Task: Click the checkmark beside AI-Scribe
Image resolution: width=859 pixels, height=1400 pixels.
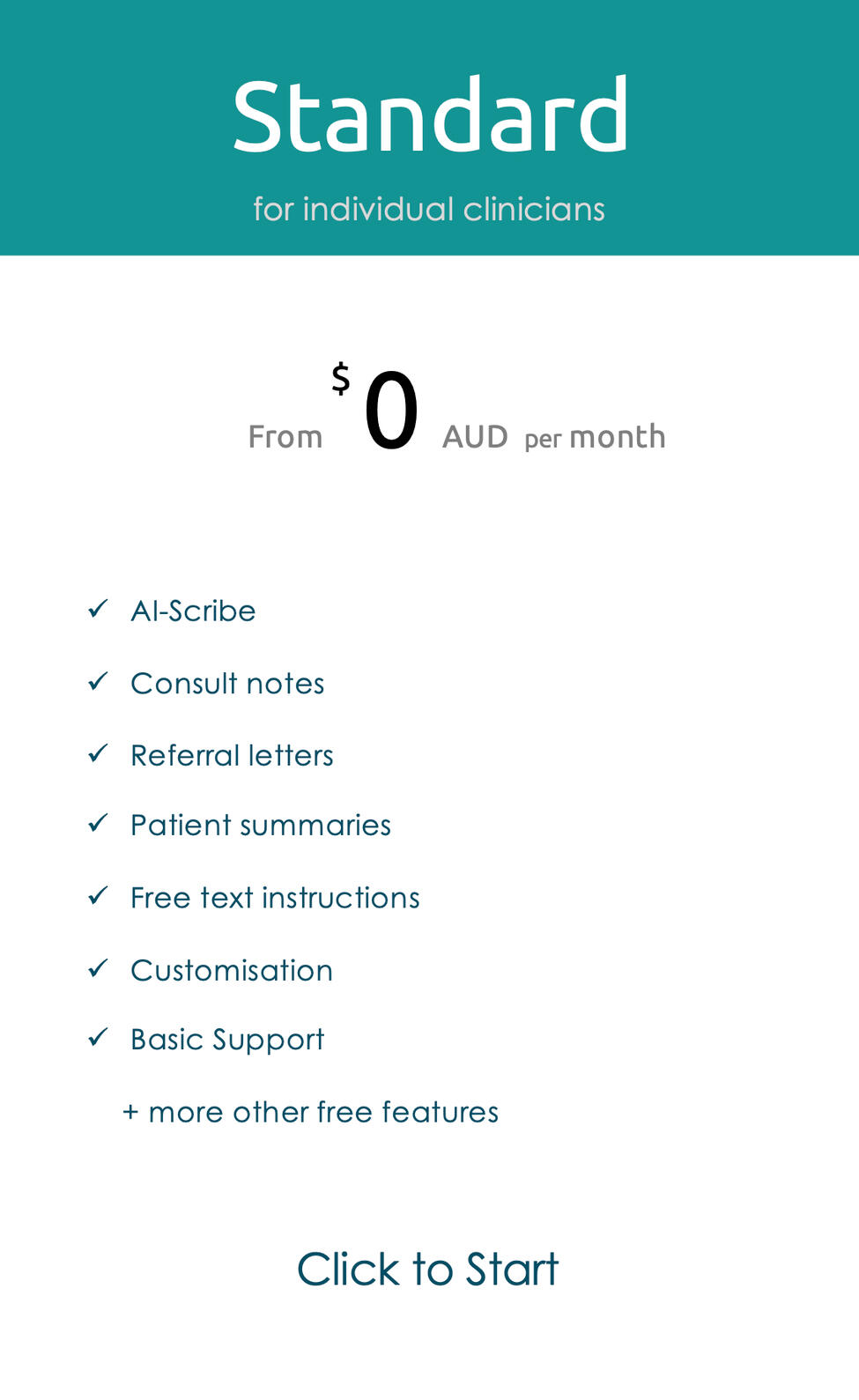Action: tap(98, 609)
